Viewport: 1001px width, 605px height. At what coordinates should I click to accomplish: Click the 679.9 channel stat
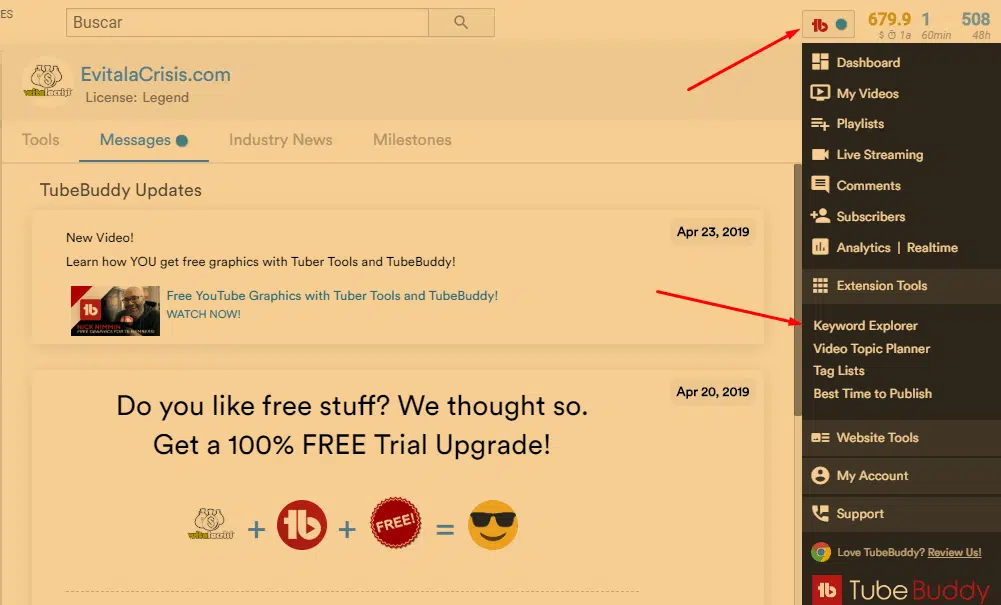[889, 19]
